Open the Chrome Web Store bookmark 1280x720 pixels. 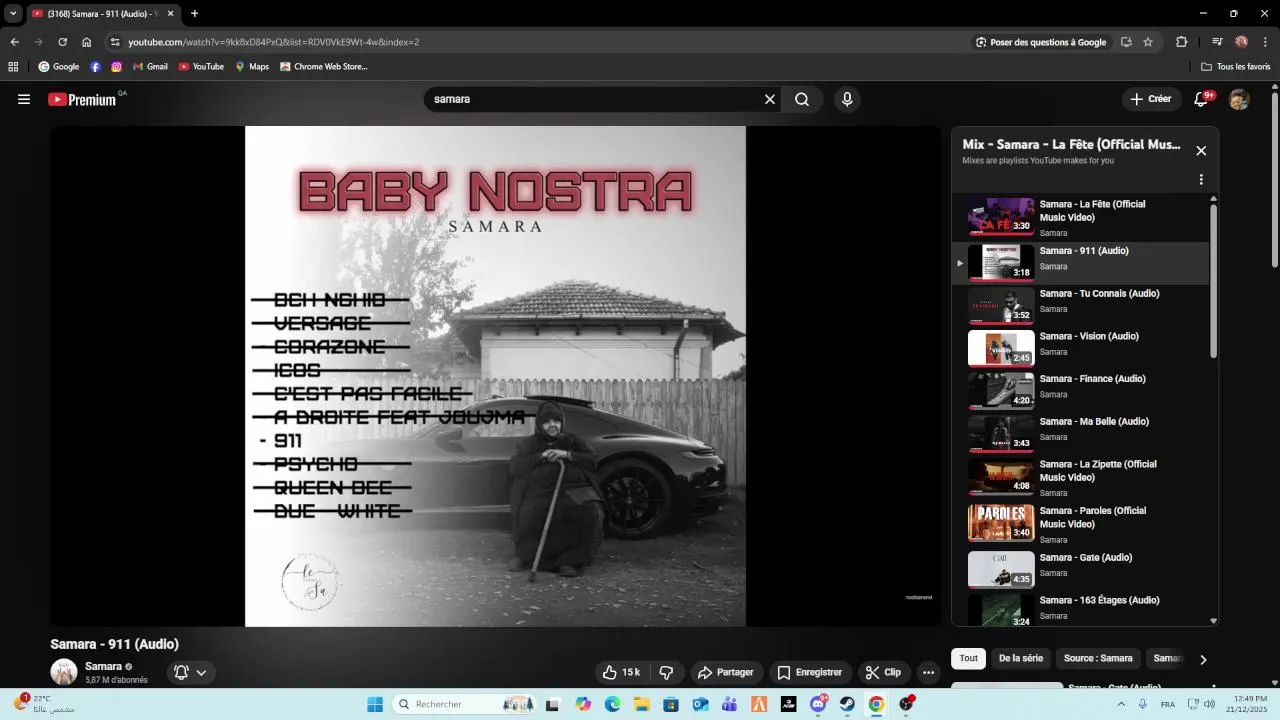pyautogui.click(x=324, y=67)
